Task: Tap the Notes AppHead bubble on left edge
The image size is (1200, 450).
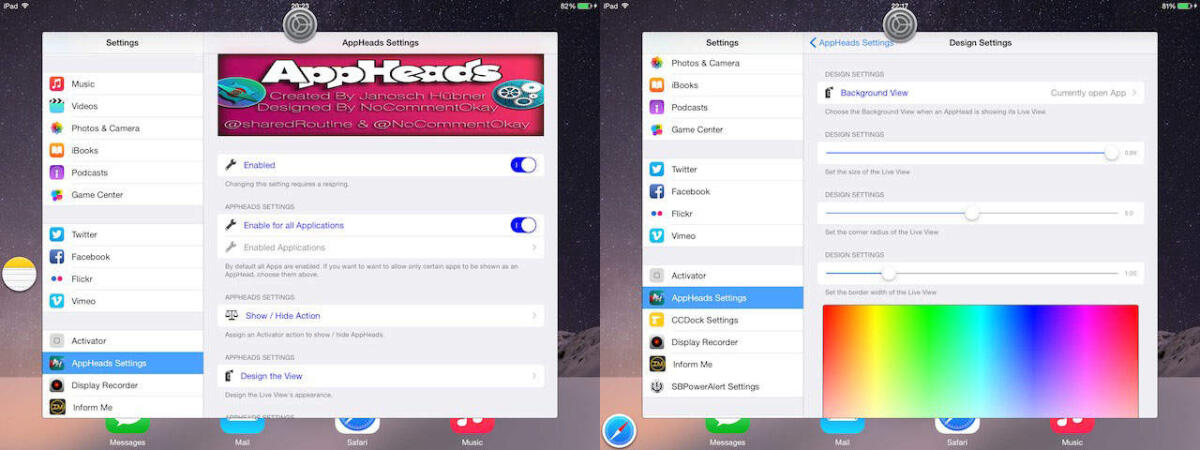Action: click(x=19, y=273)
